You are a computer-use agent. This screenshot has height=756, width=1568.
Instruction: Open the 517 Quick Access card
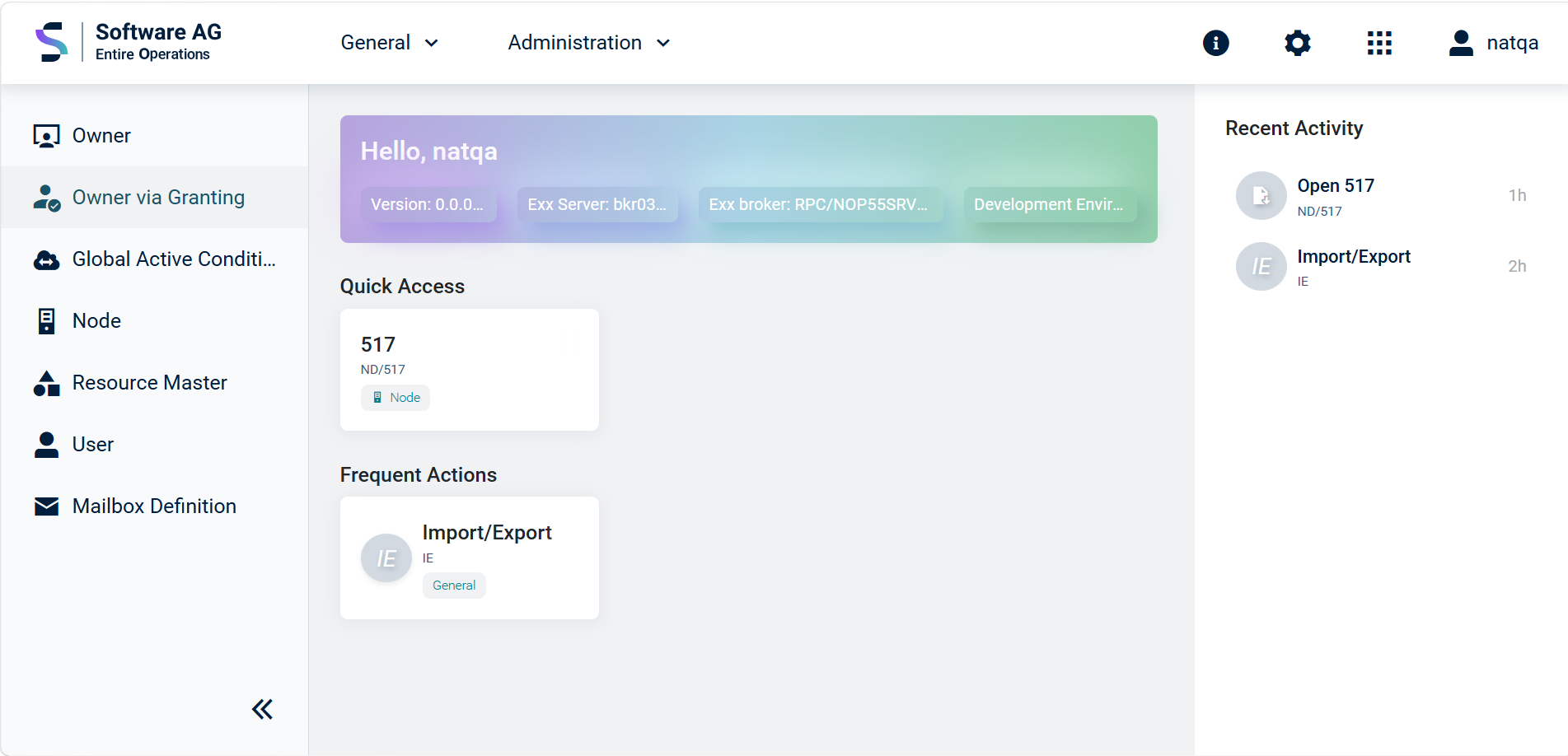click(x=470, y=370)
